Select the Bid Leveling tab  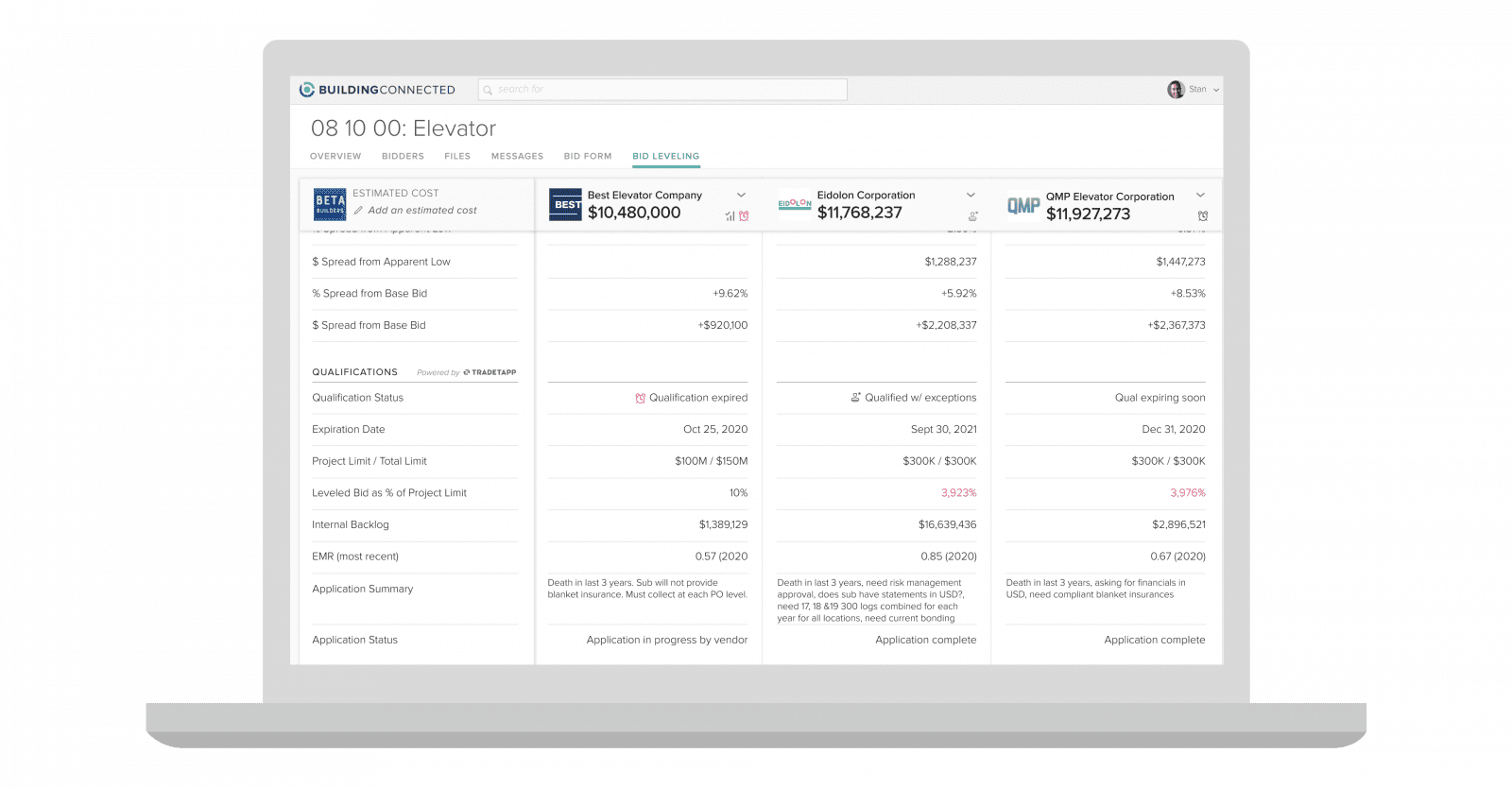coord(666,156)
